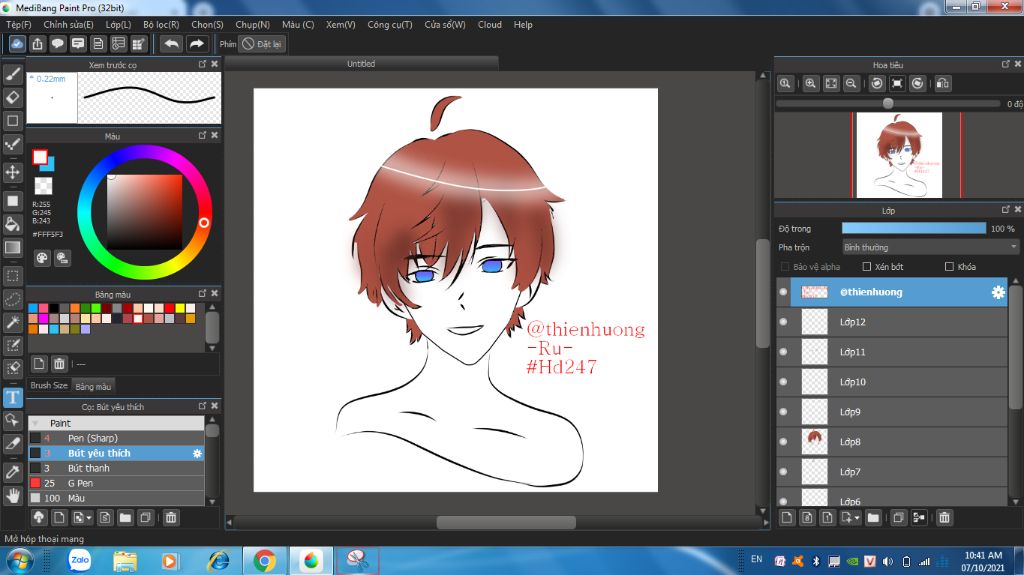Click the cloud save toolbar icon

[x=17, y=44]
